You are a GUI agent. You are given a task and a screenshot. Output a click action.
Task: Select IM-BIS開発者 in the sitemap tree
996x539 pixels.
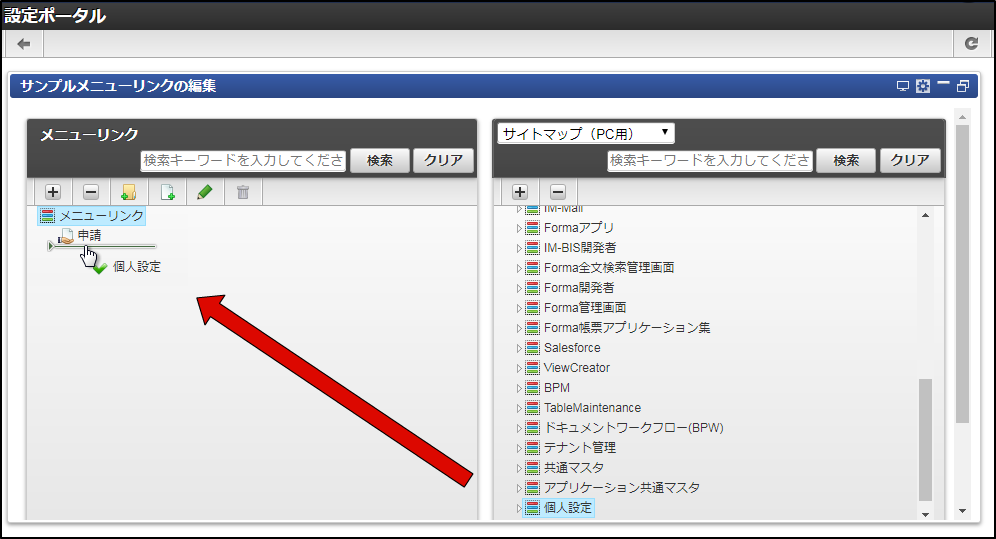pyautogui.click(x=580, y=248)
